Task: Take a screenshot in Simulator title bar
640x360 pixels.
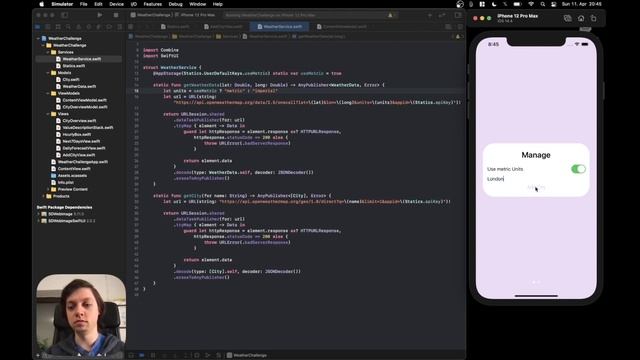Action: pos(567,18)
